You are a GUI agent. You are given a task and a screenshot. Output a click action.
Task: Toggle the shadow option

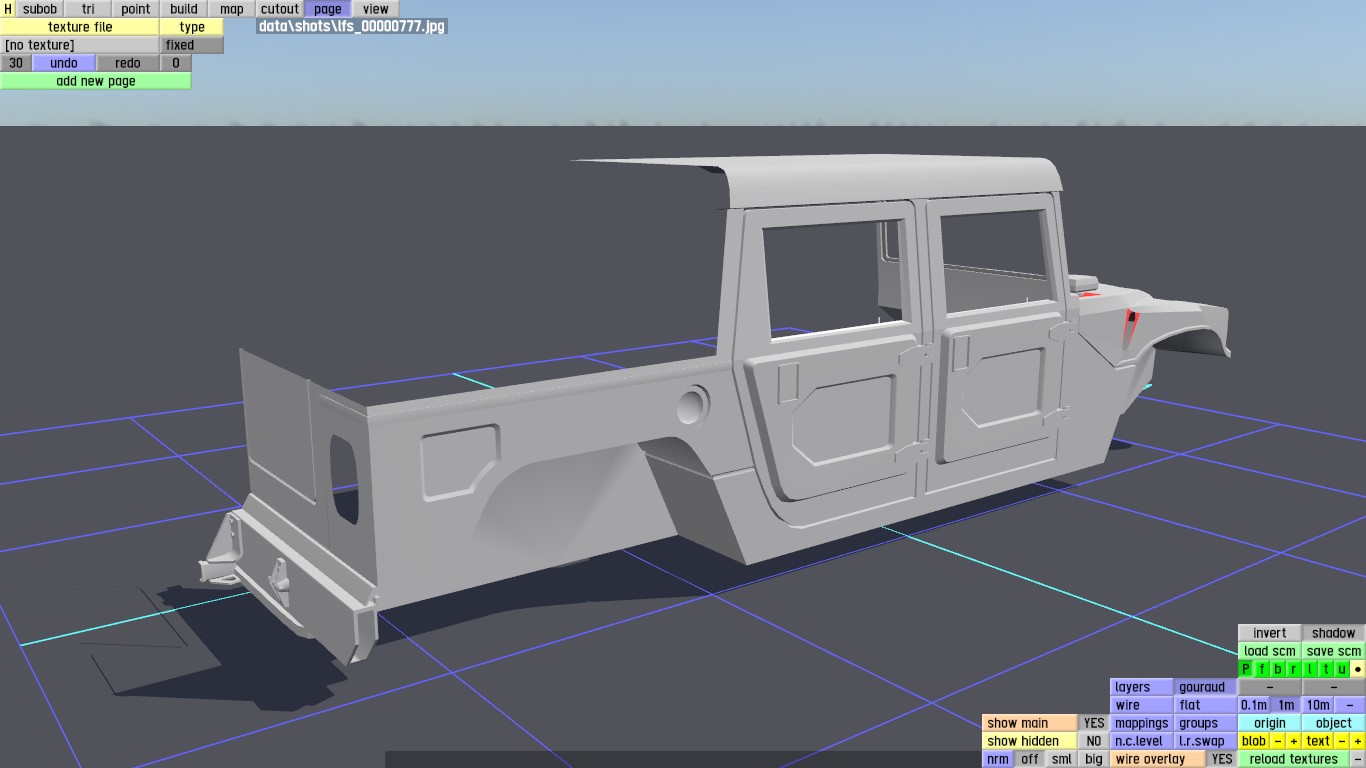pyautogui.click(x=1334, y=633)
